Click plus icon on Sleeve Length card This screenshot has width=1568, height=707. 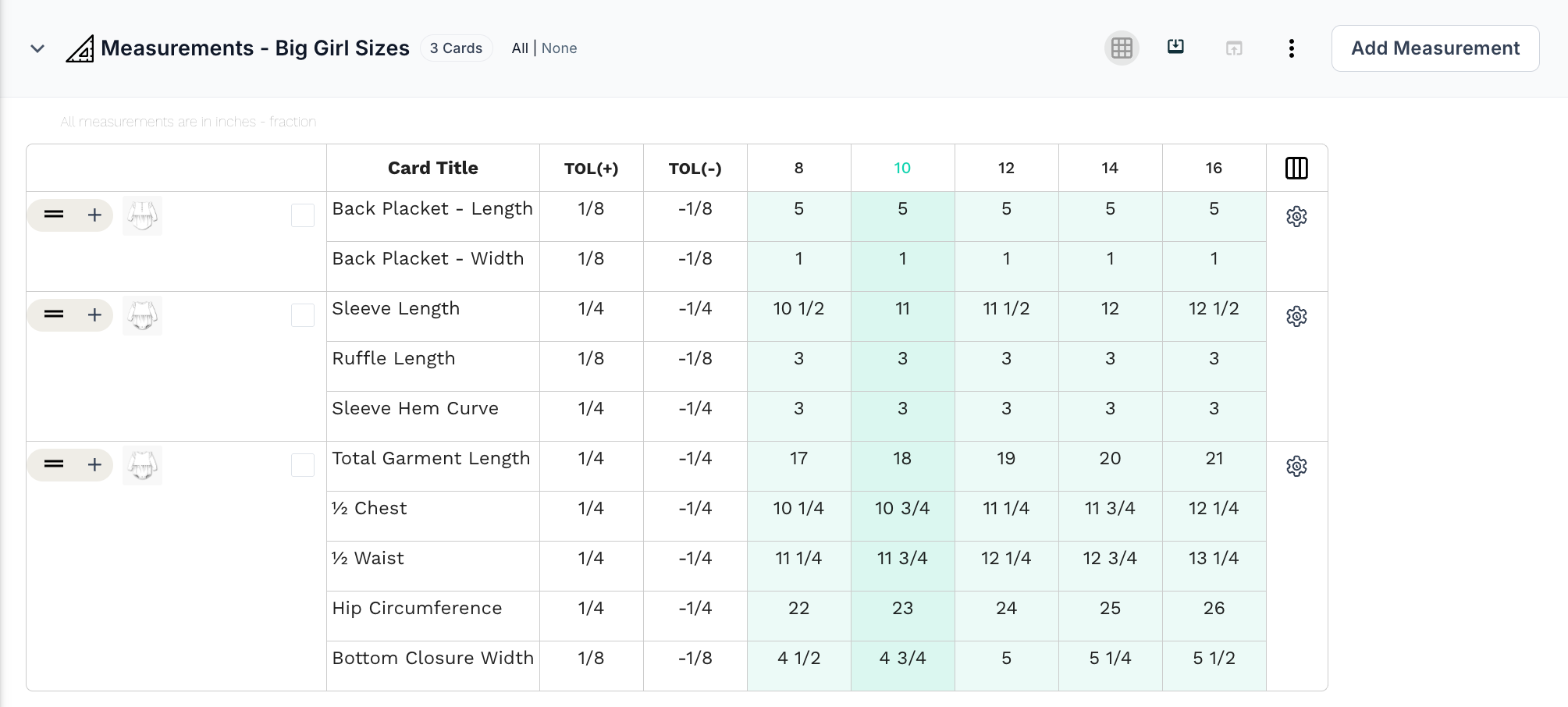tap(94, 315)
